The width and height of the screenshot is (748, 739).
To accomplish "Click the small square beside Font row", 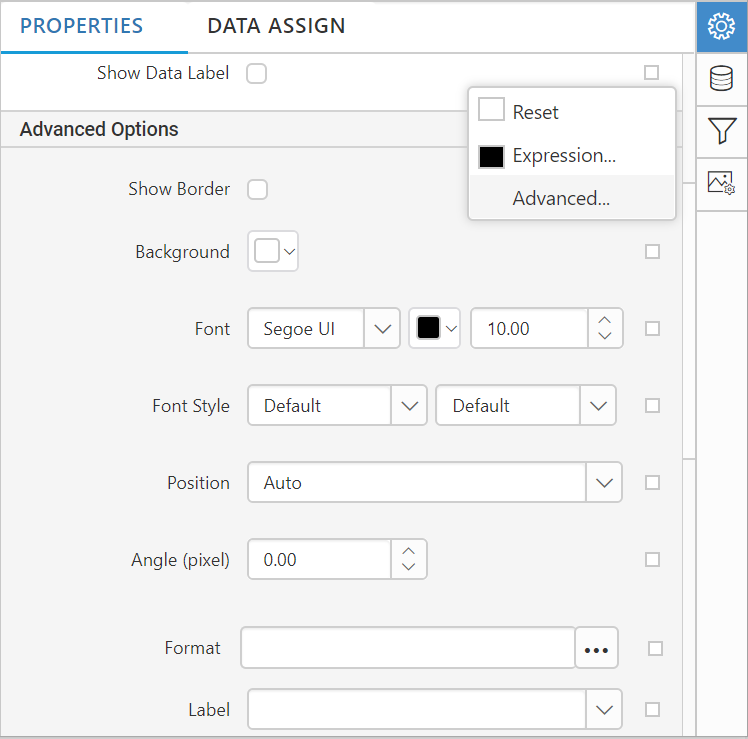I will pyautogui.click(x=652, y=328).
